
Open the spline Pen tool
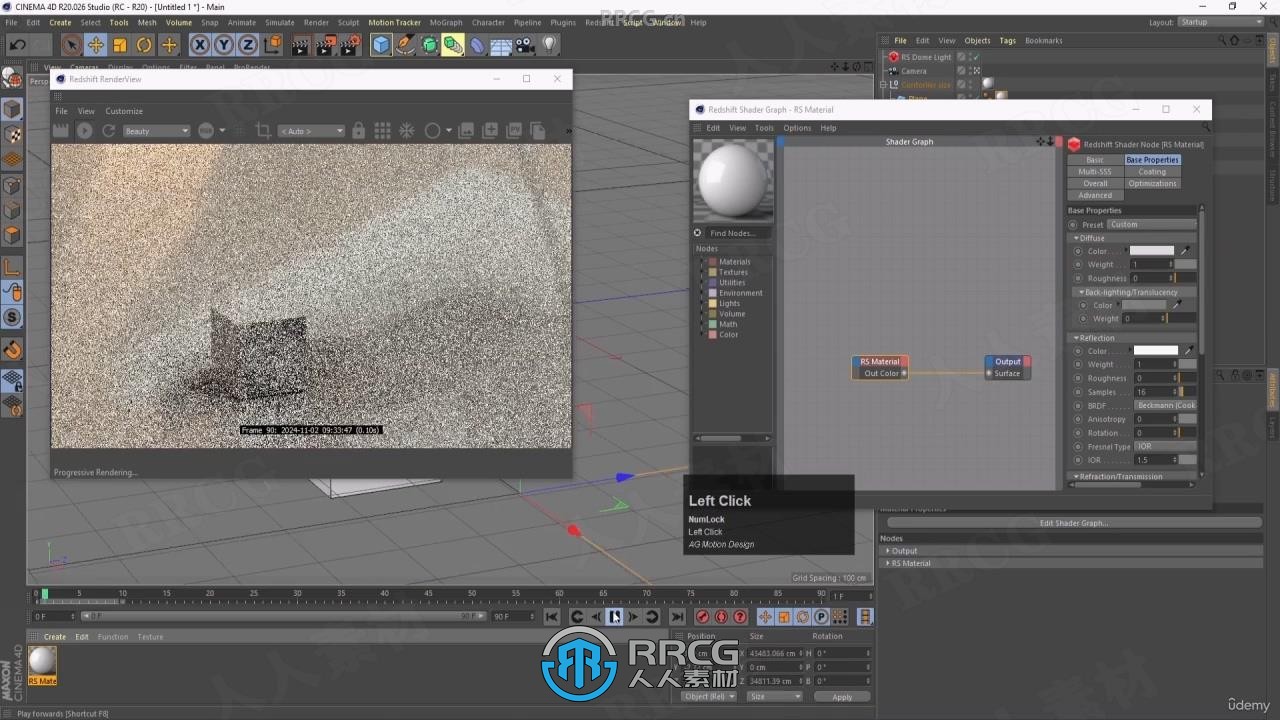[x=405, y=45]
